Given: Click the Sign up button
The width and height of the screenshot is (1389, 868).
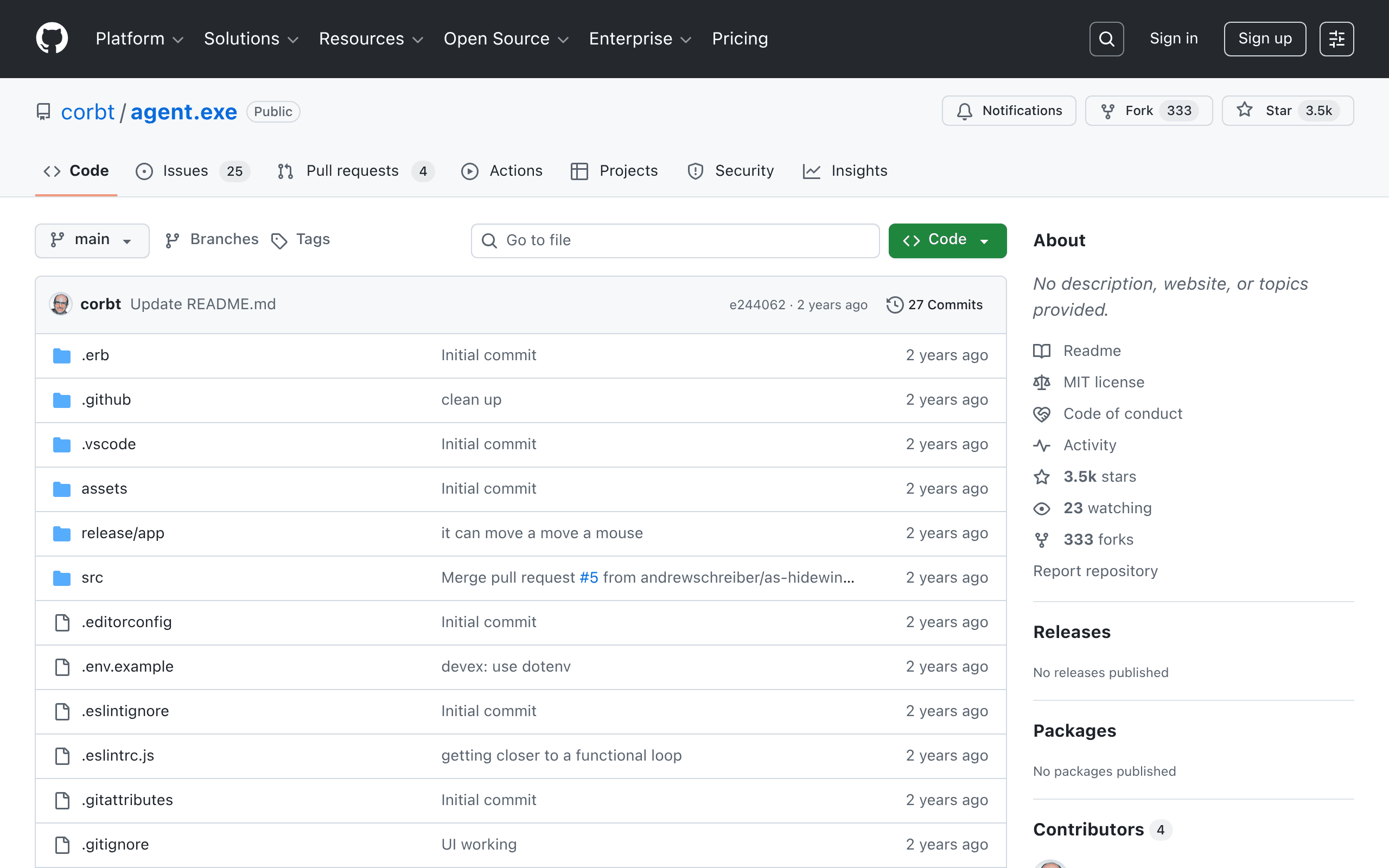Looking at the screenshot, I should [1264, 39].
